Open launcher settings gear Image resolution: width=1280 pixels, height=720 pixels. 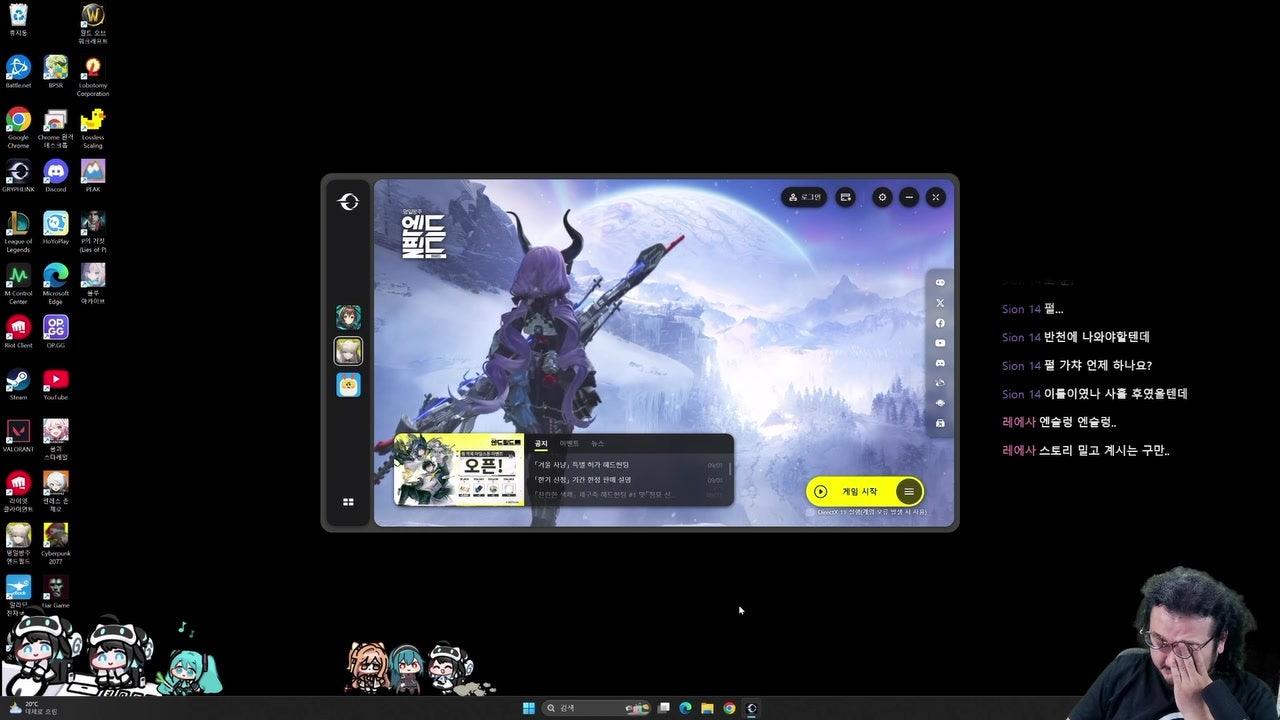882,197
